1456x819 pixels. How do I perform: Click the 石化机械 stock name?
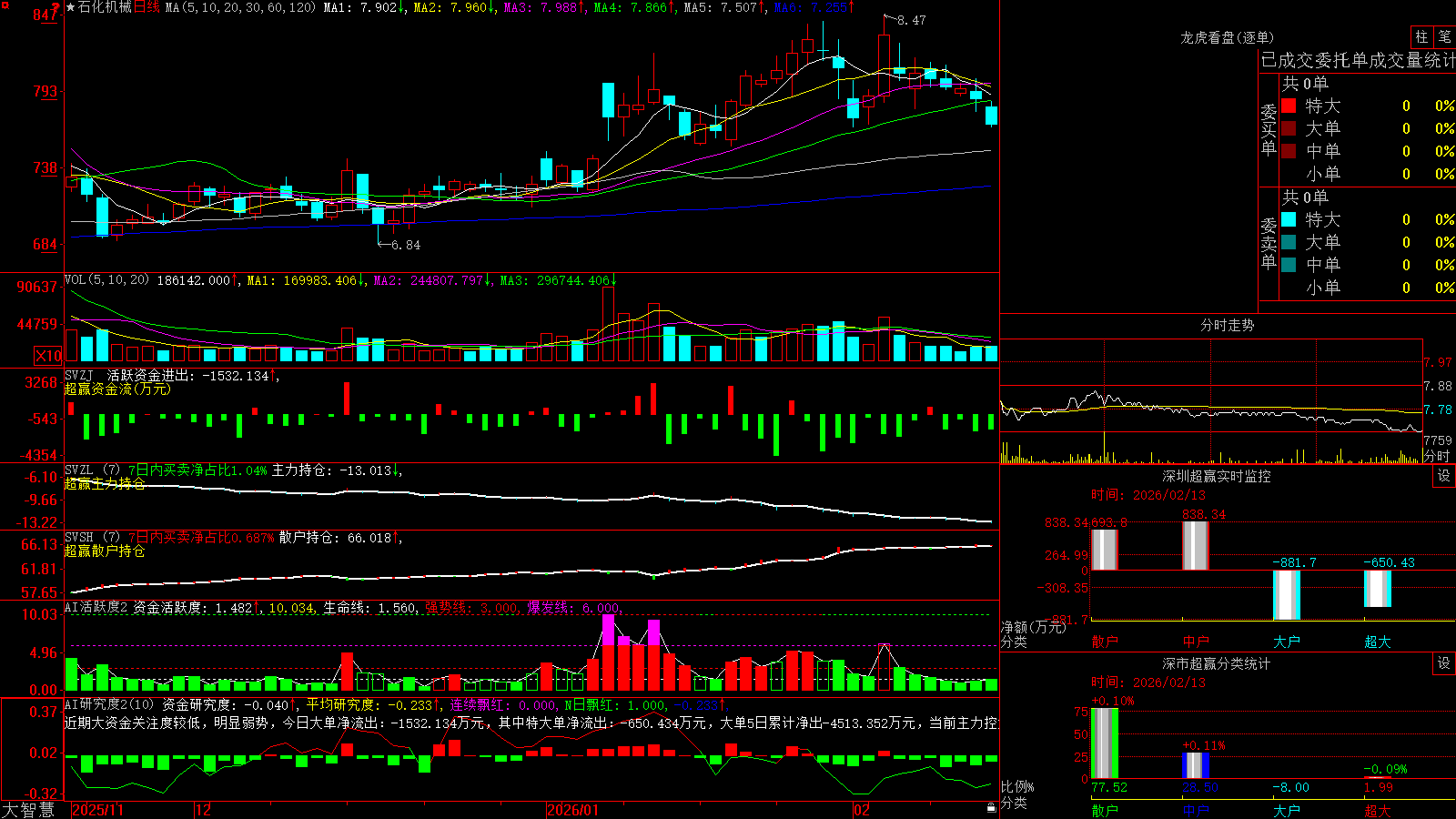(105, 7)
